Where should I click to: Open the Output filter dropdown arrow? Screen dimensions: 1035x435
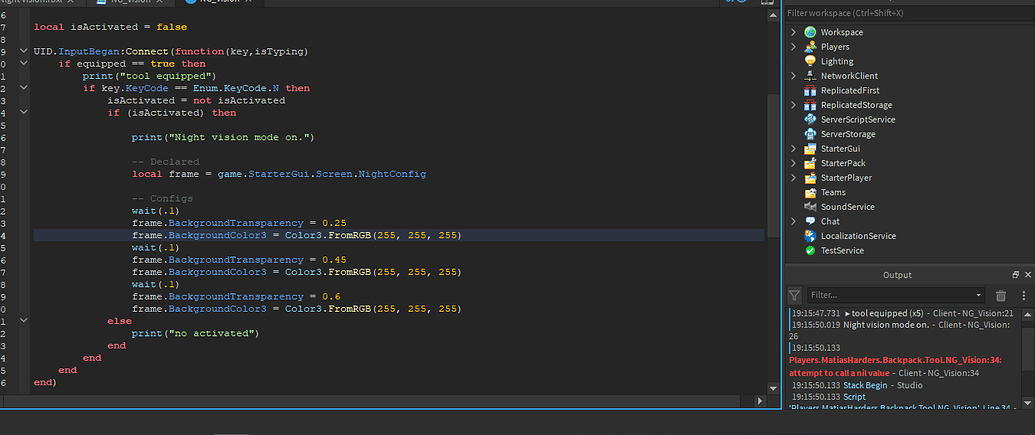click(978, 295)
